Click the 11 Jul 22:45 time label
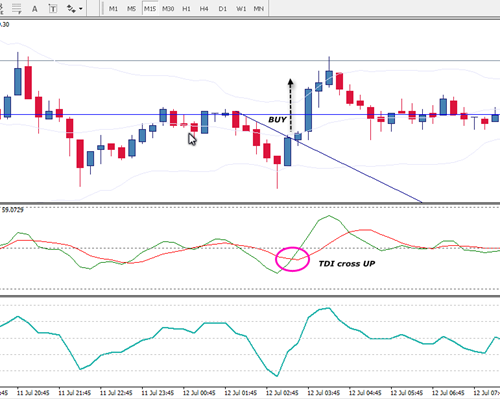 pos(116,393)
